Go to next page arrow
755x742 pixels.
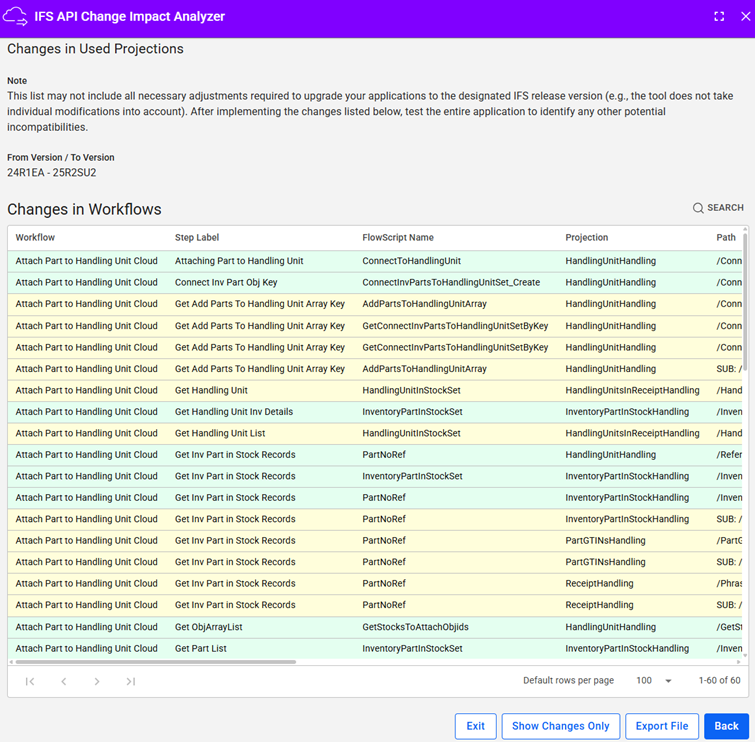[97, 681]
